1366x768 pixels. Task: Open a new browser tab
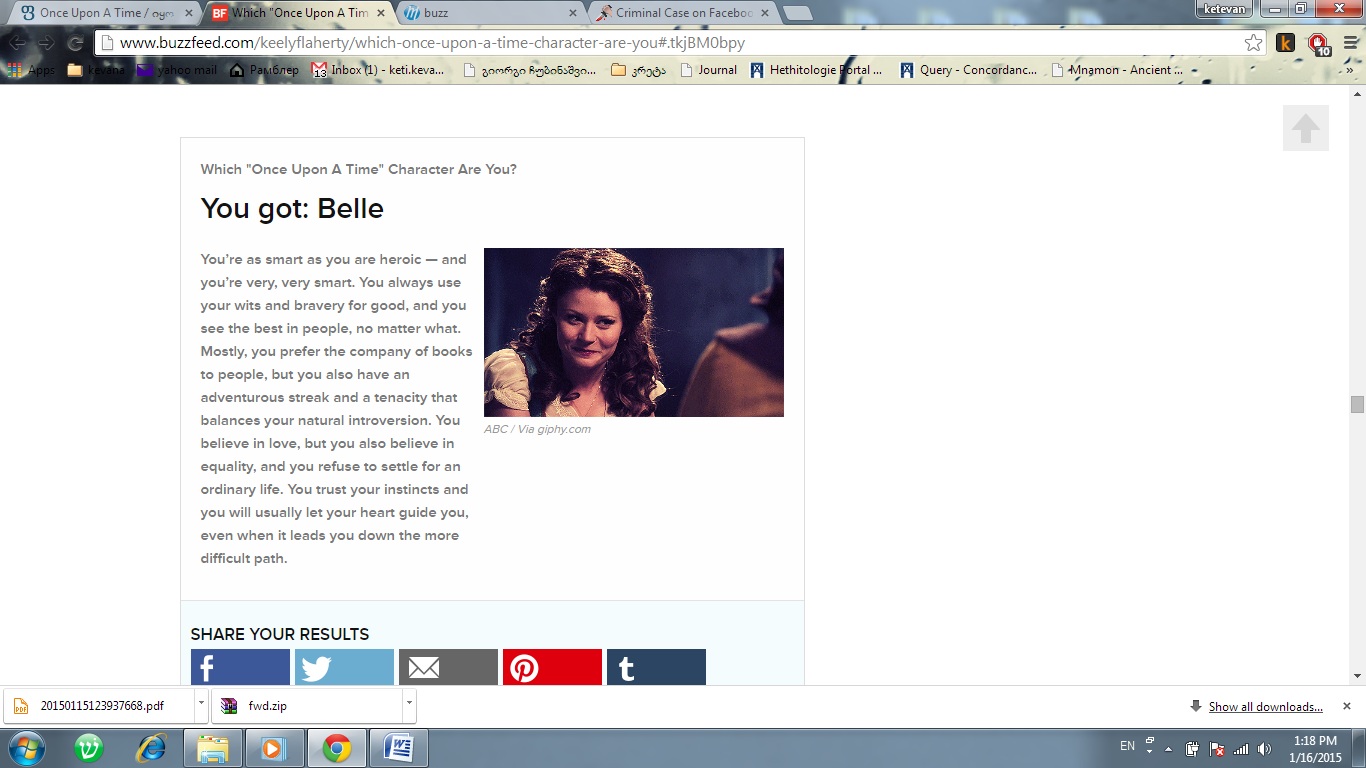pyautogui.click(x=797, y=13)
